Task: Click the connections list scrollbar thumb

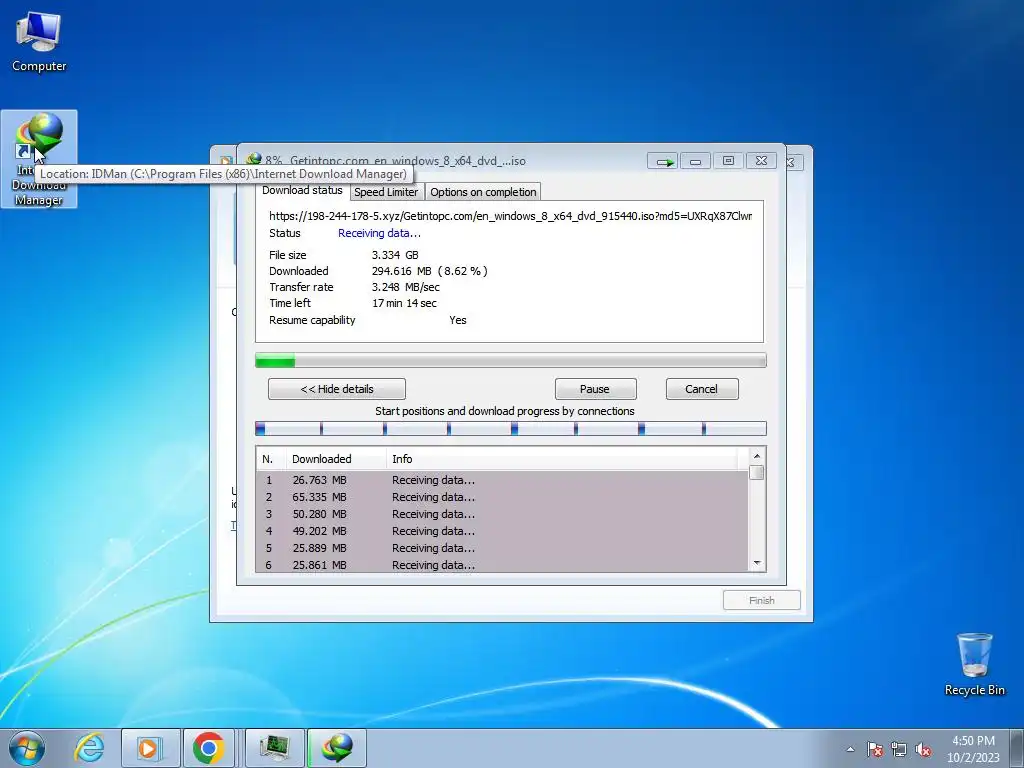Action: pos(757,473)
